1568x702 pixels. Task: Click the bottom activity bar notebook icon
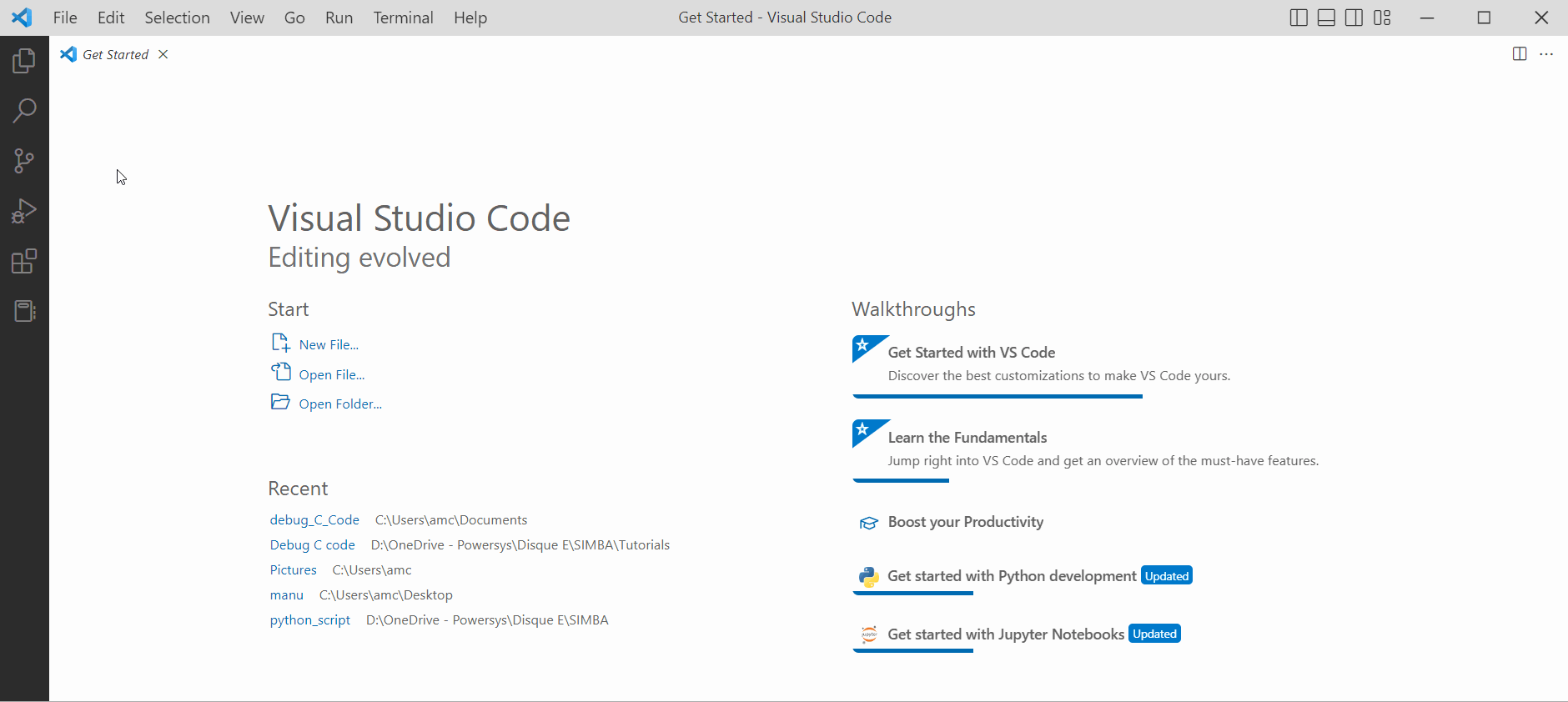coord(24,311)
